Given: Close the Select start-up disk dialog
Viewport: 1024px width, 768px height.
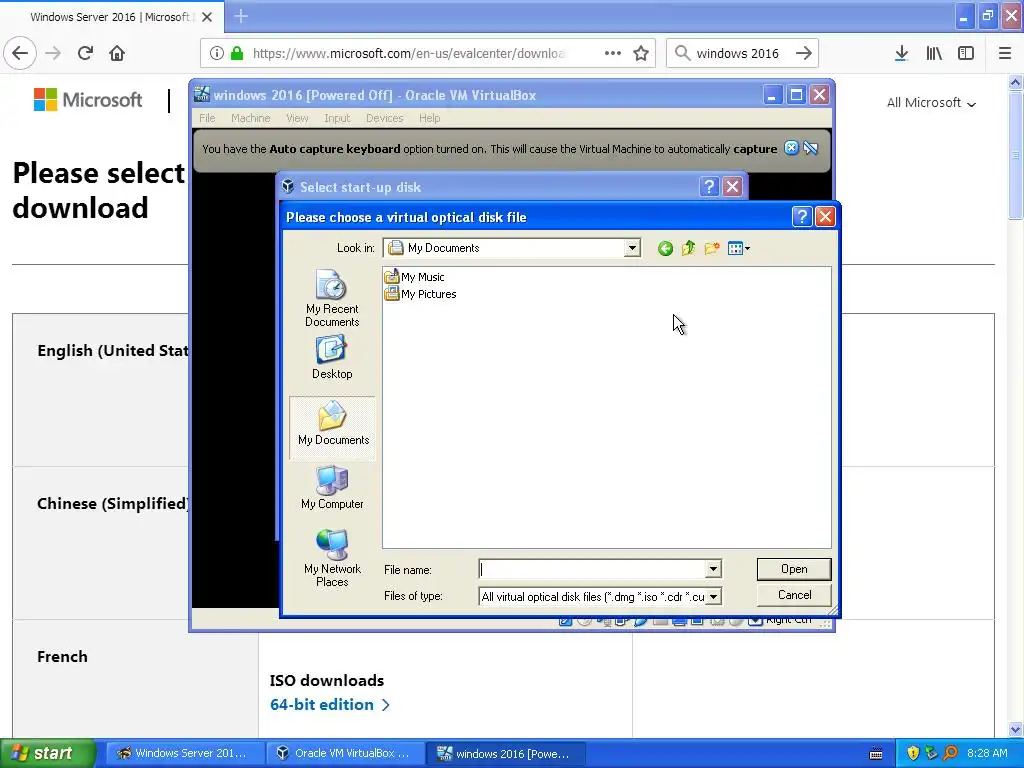Looking at the screenshot, I should 733,187.
